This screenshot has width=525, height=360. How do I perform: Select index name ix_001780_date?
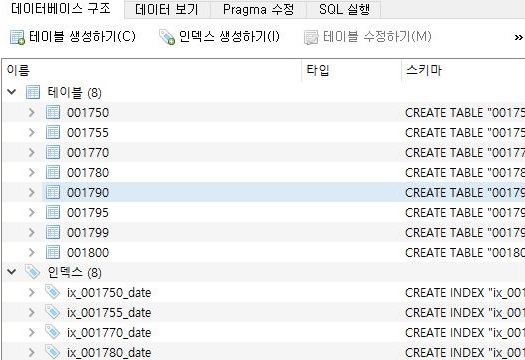(x=109, y=353)
